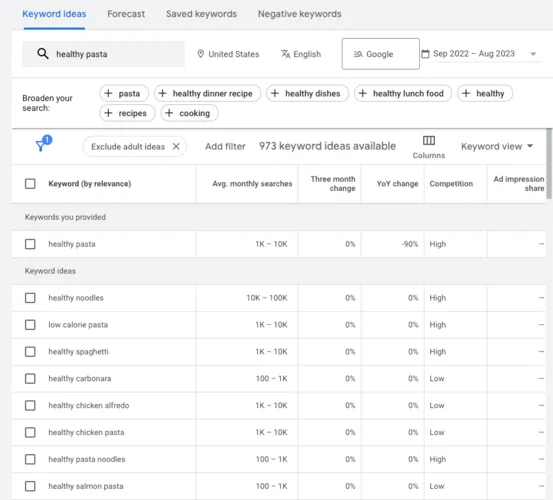553x500 pixels.
Task: Click the 'healthy noodles' keyword text
Action: 76,298
